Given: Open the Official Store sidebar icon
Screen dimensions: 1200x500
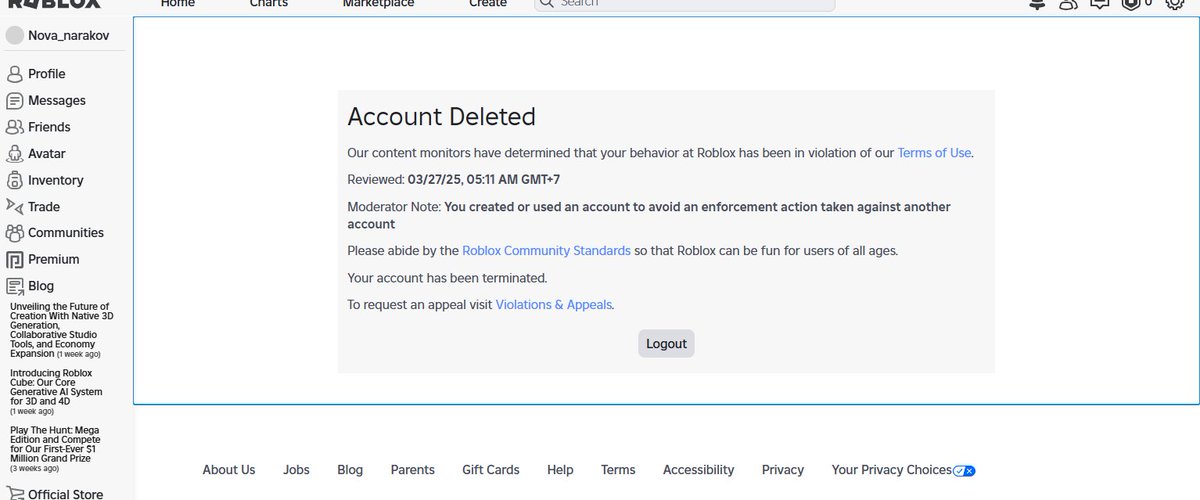Looking at the screenshot, I should (15, 493).
